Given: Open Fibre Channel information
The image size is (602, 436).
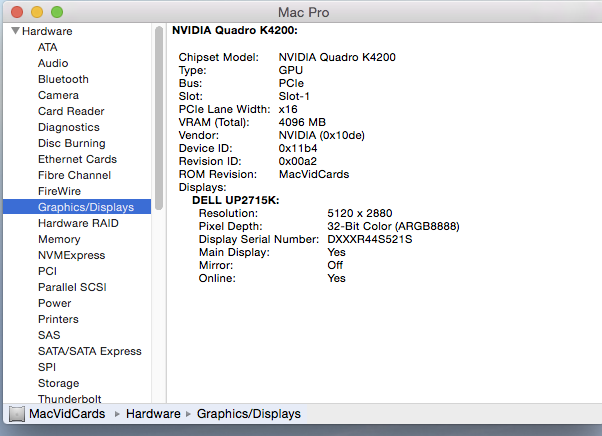Looking at the screenshot, I should [x=74, y=175].
